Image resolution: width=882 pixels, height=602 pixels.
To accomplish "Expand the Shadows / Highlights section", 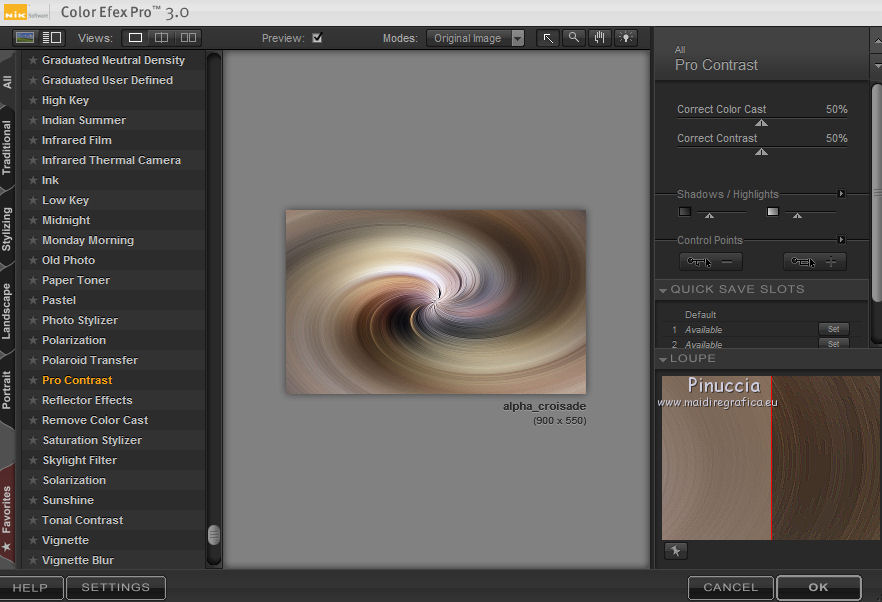I will [841, 194].
